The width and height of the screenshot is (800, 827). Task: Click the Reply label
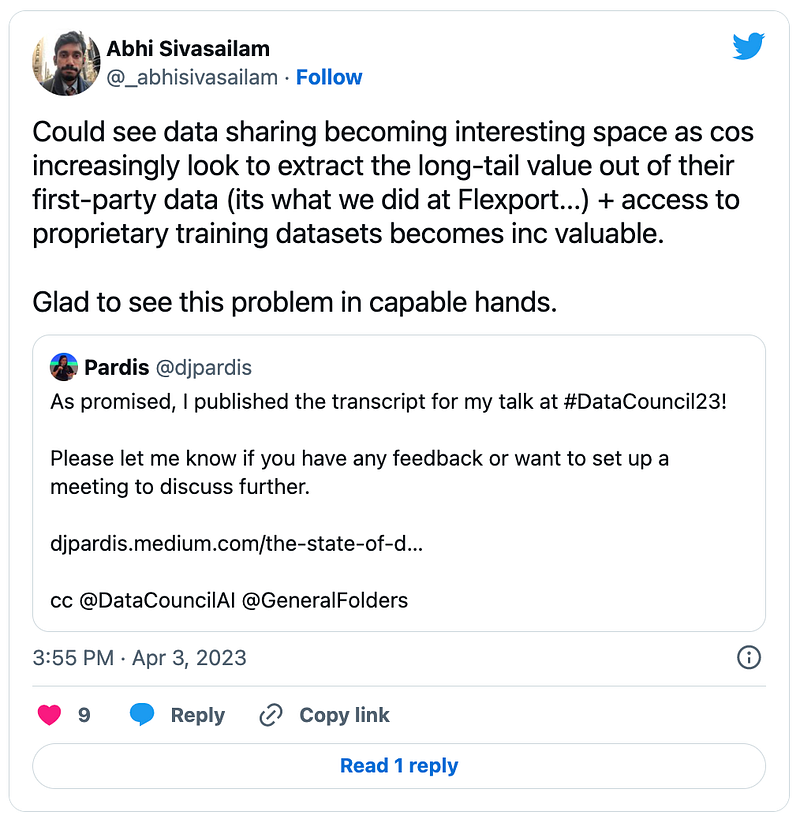[198, 715]
